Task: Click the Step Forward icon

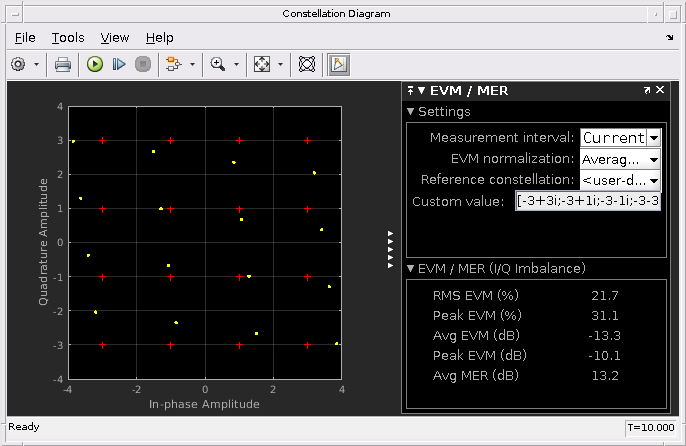Action: [119, 64]
